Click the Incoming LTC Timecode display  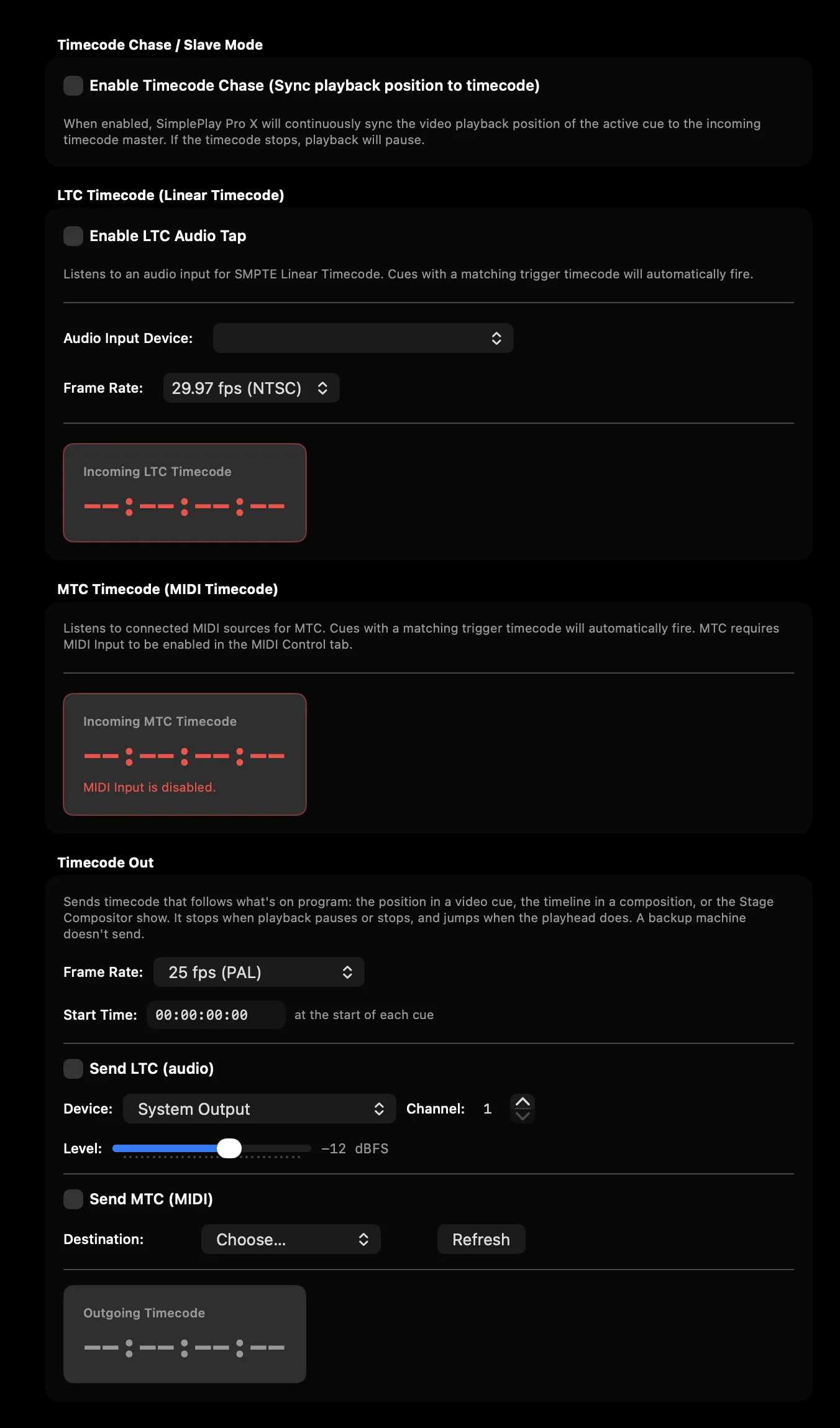[x=185, y=493]
